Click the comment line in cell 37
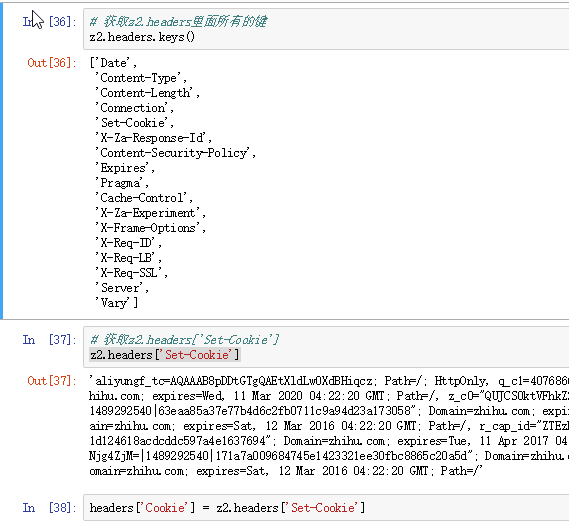The image size is (569, 527). click(x=184, y=340)
